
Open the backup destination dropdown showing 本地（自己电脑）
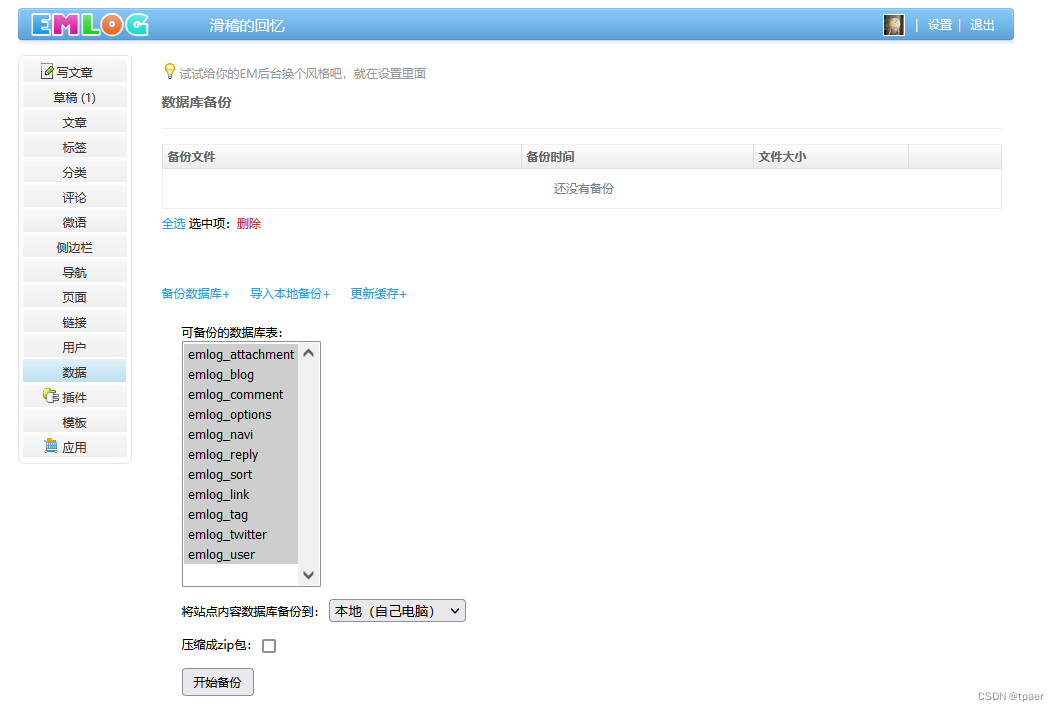tap(397, 610)
